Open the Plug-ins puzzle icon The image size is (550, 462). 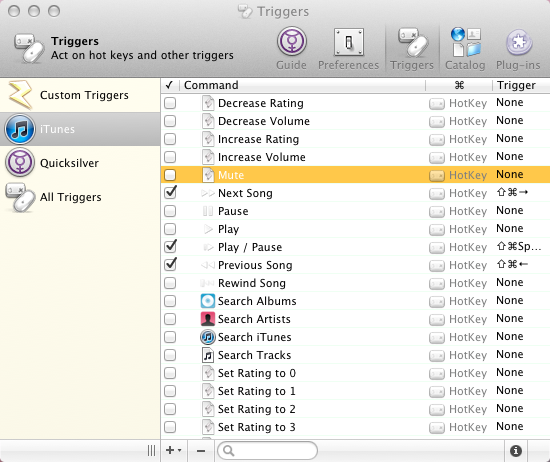point(519,43)
